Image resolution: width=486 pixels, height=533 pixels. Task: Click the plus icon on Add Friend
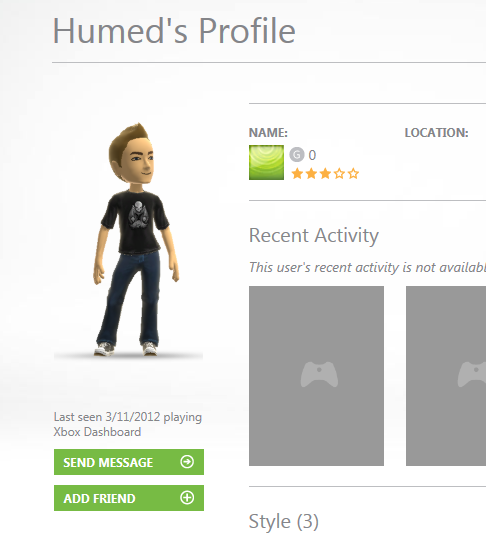tap(187, 498)
